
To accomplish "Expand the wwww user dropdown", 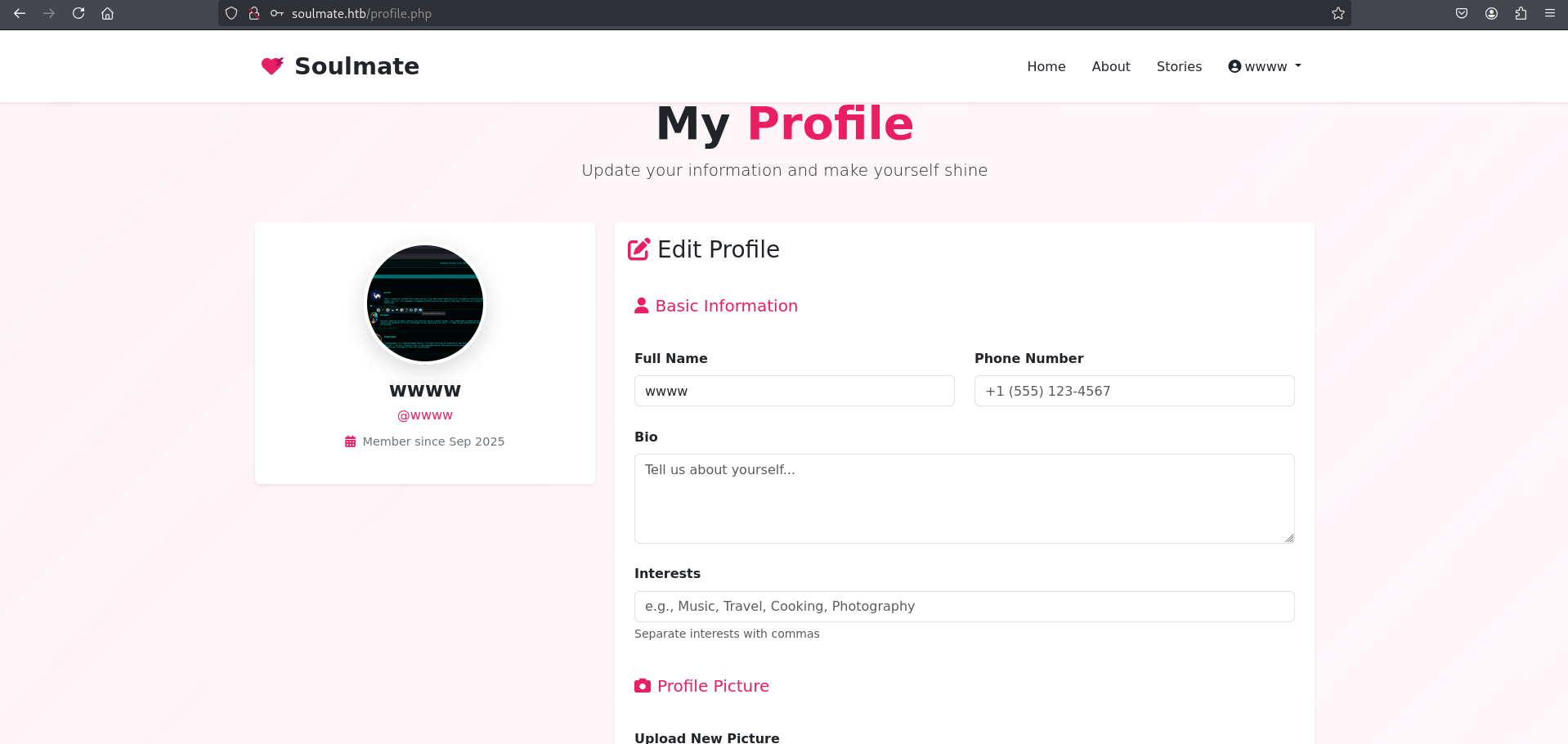I will (x=1265, y=66).
